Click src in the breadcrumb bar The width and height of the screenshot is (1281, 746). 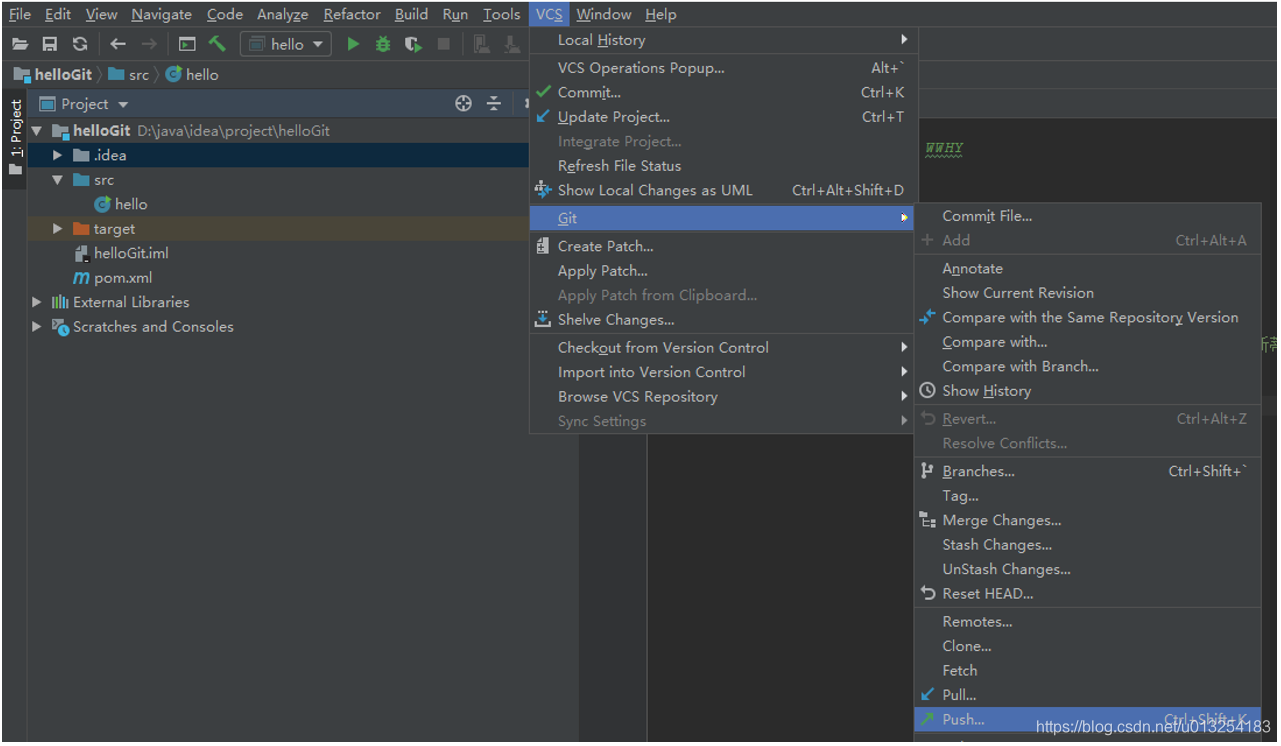pos(129,75)
